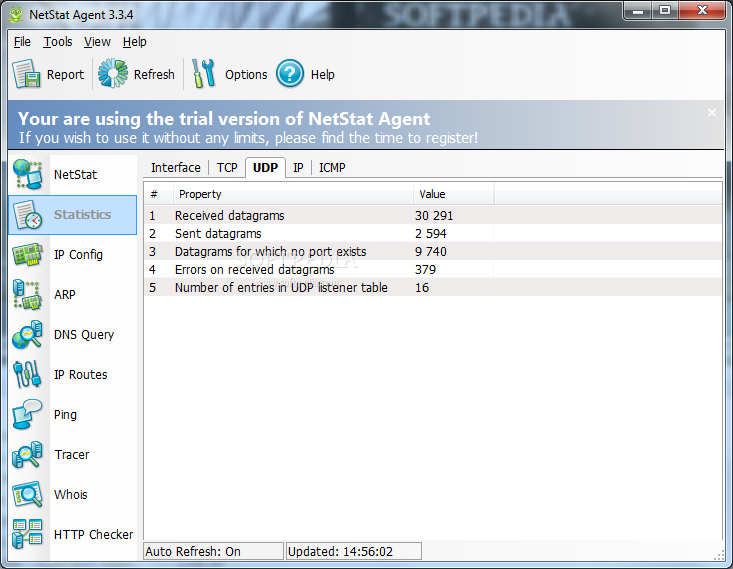Click the Report toolbar icon
The image size is (733, 569).
pyautogui.click(x=26, y=74)
